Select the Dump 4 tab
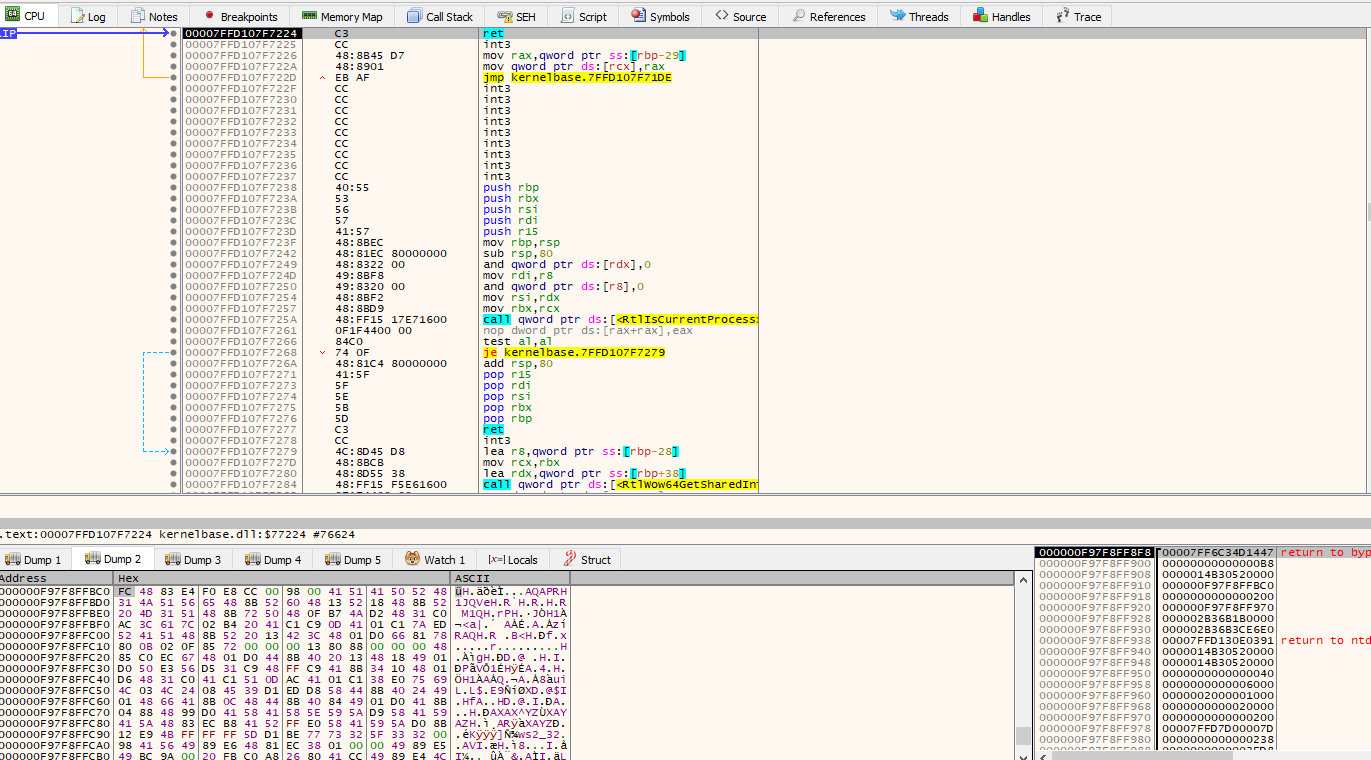The image size is (1371, 760). coord(273,559)
